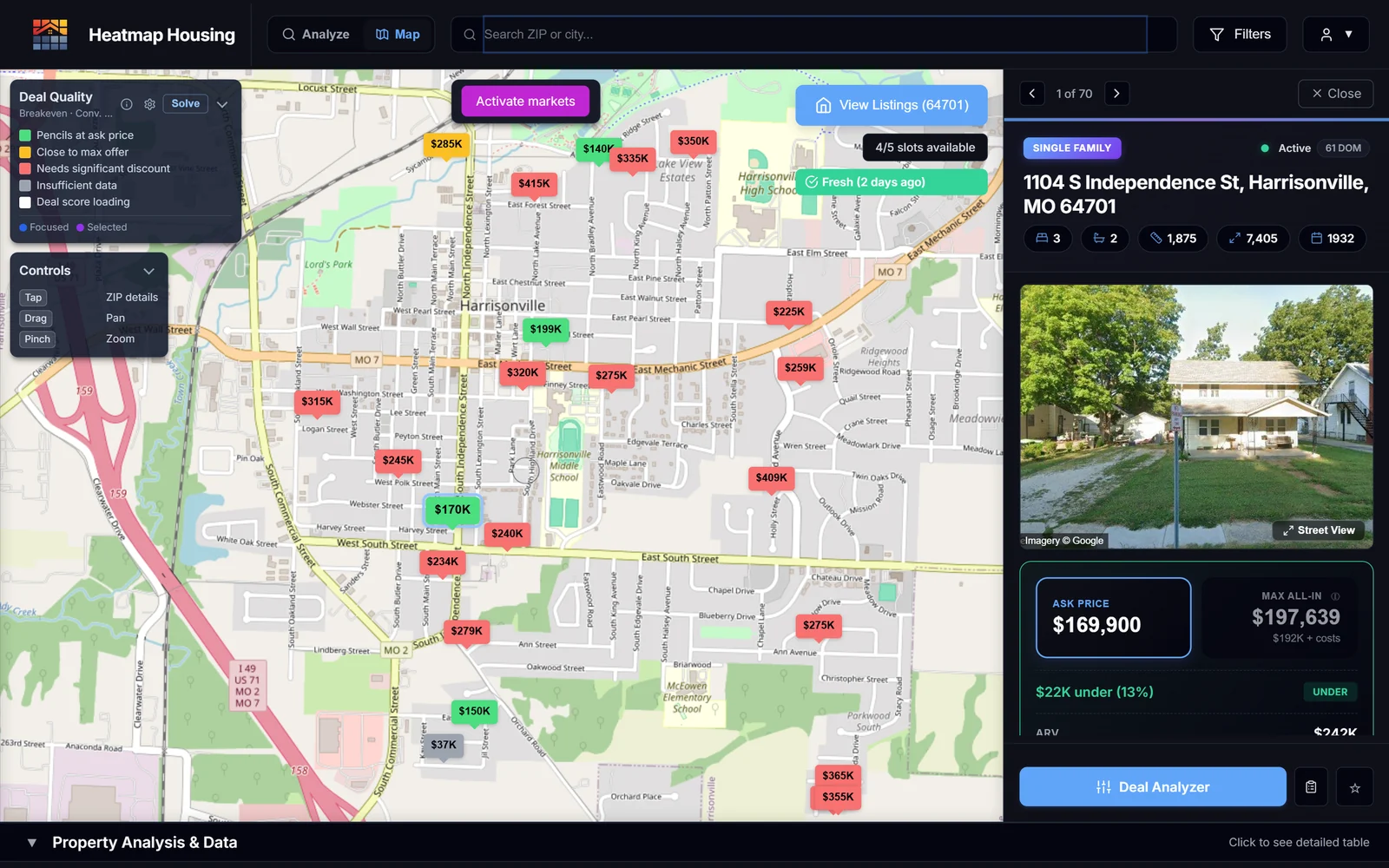
Task: Click the clipboard notes icon
Action: click(x=1311, y=787)
